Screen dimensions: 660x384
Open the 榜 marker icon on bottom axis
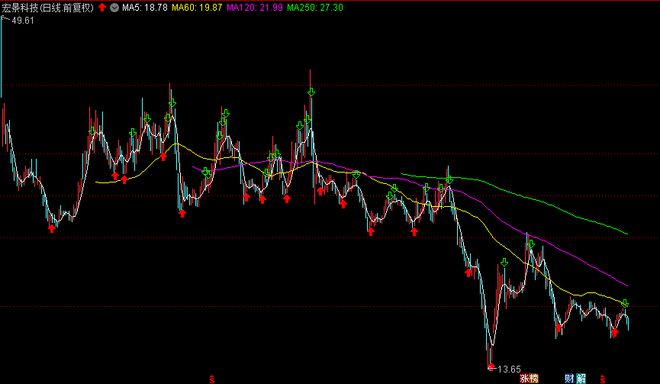click(534, 379)
